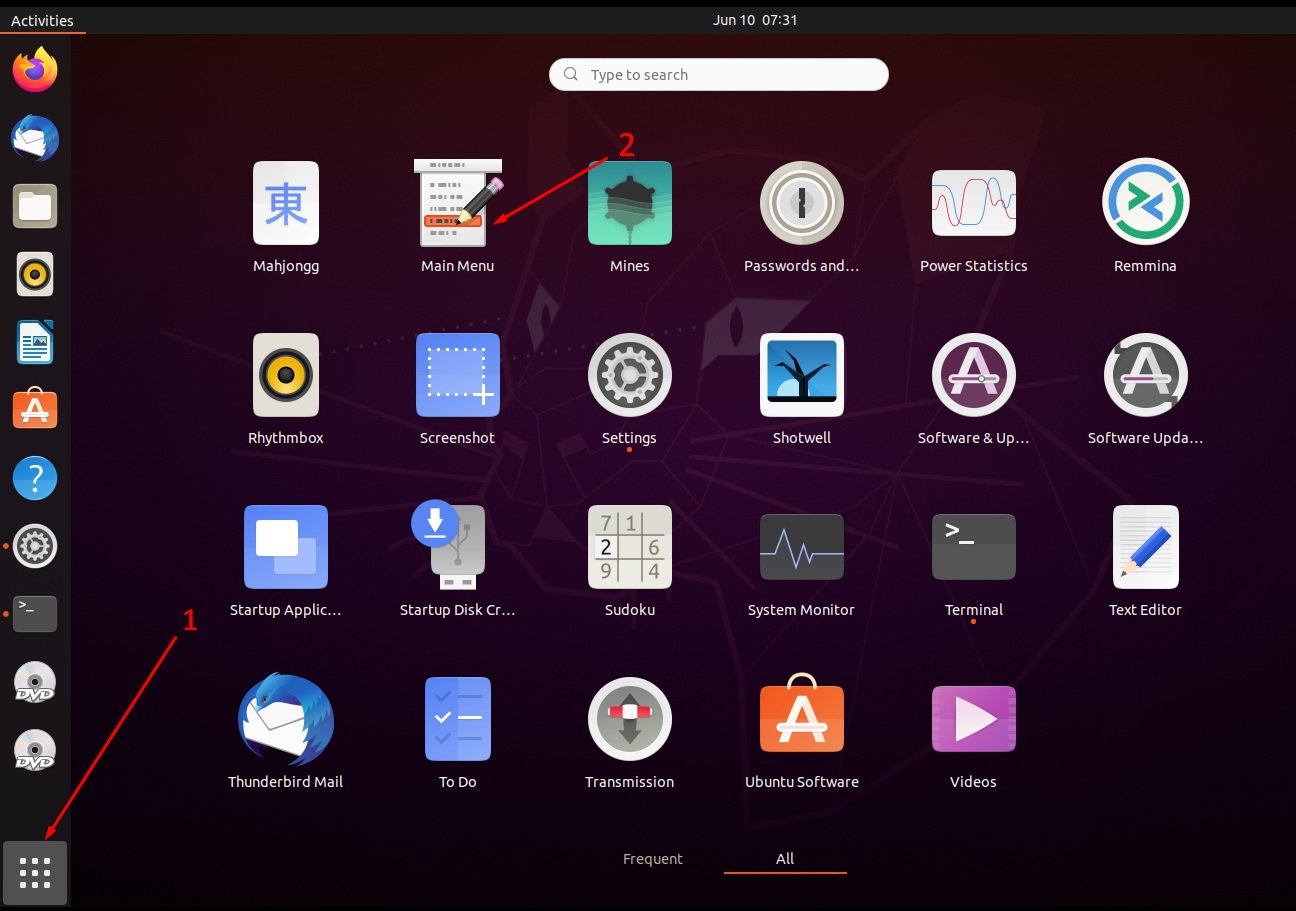This screenshot has height=911, width=1296.
Task: Click the Terminal icon in the dock
Action: tap(35, 614)
